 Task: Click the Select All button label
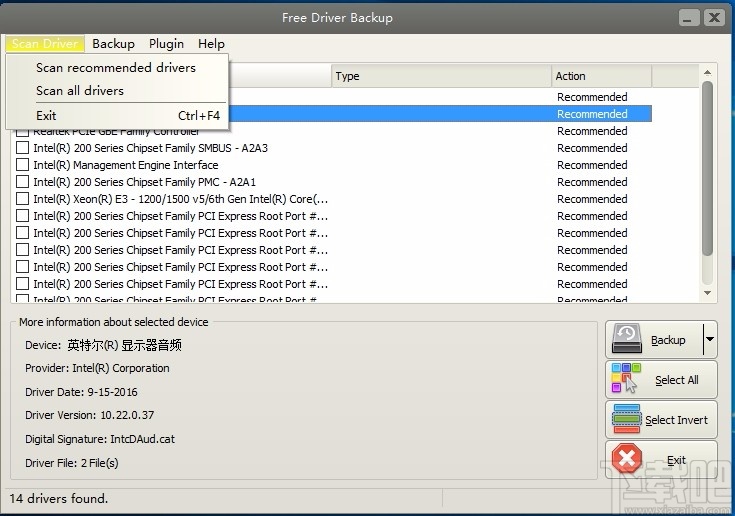(x=676, y=380)
